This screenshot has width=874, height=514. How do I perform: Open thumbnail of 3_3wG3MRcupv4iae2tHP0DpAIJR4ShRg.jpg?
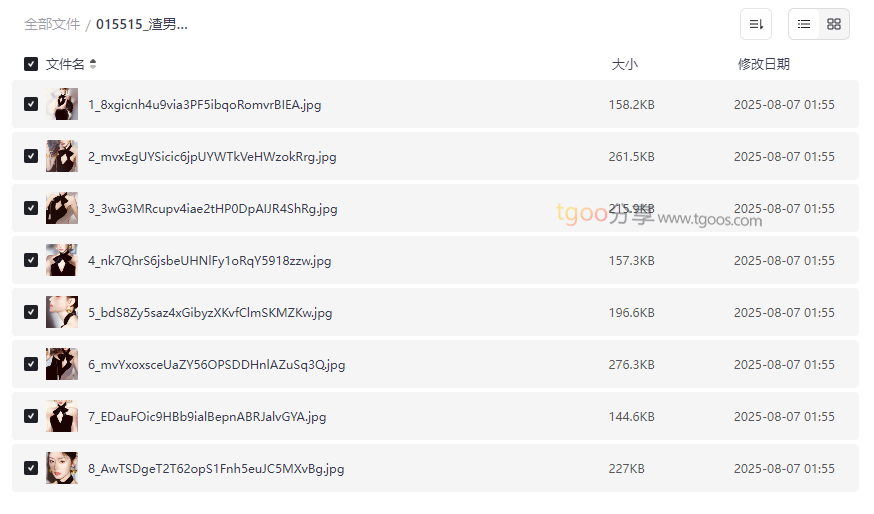click(62, 208)
